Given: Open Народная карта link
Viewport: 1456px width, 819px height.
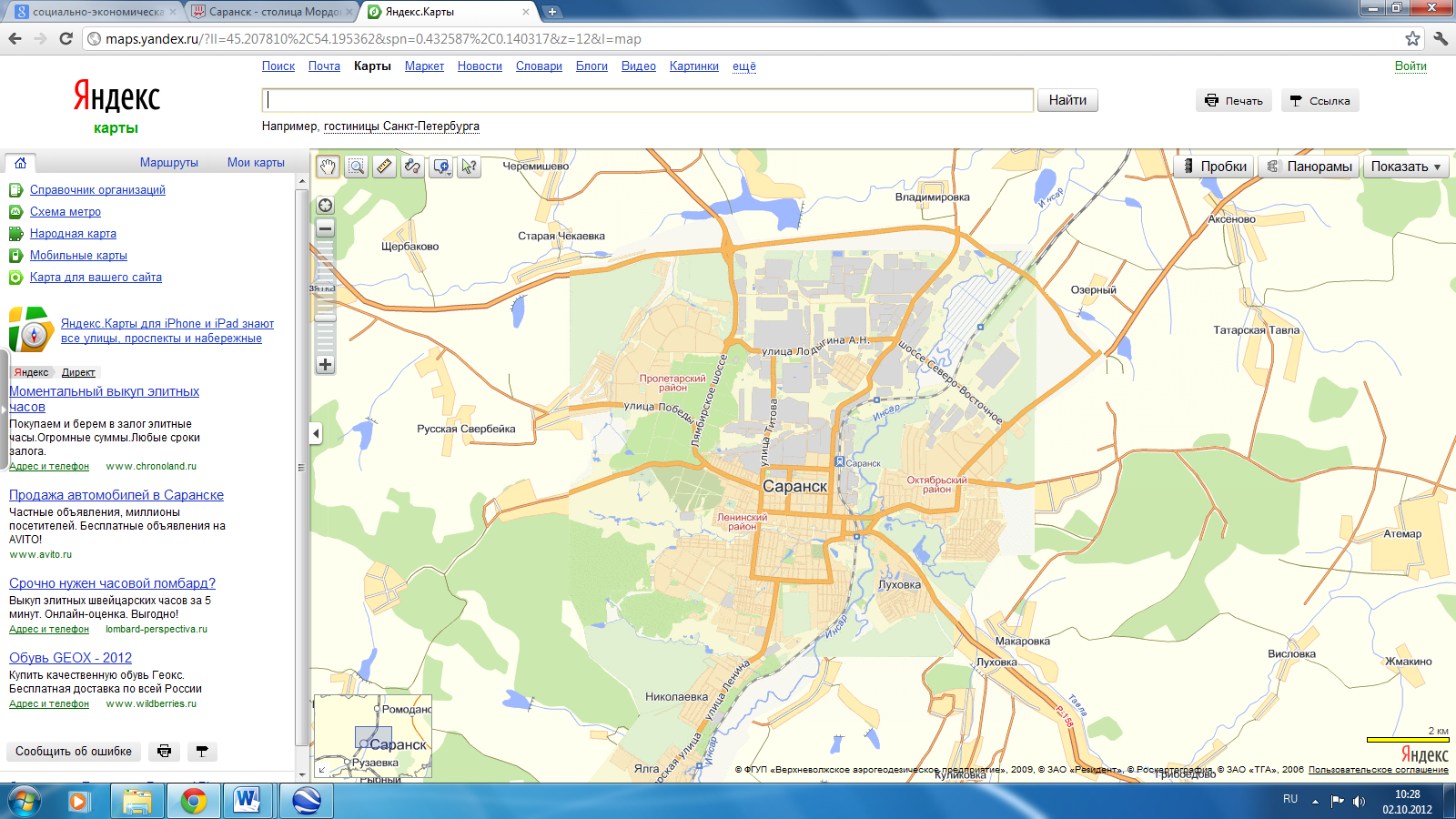Looking at the screenshot, I should (73, 234).
